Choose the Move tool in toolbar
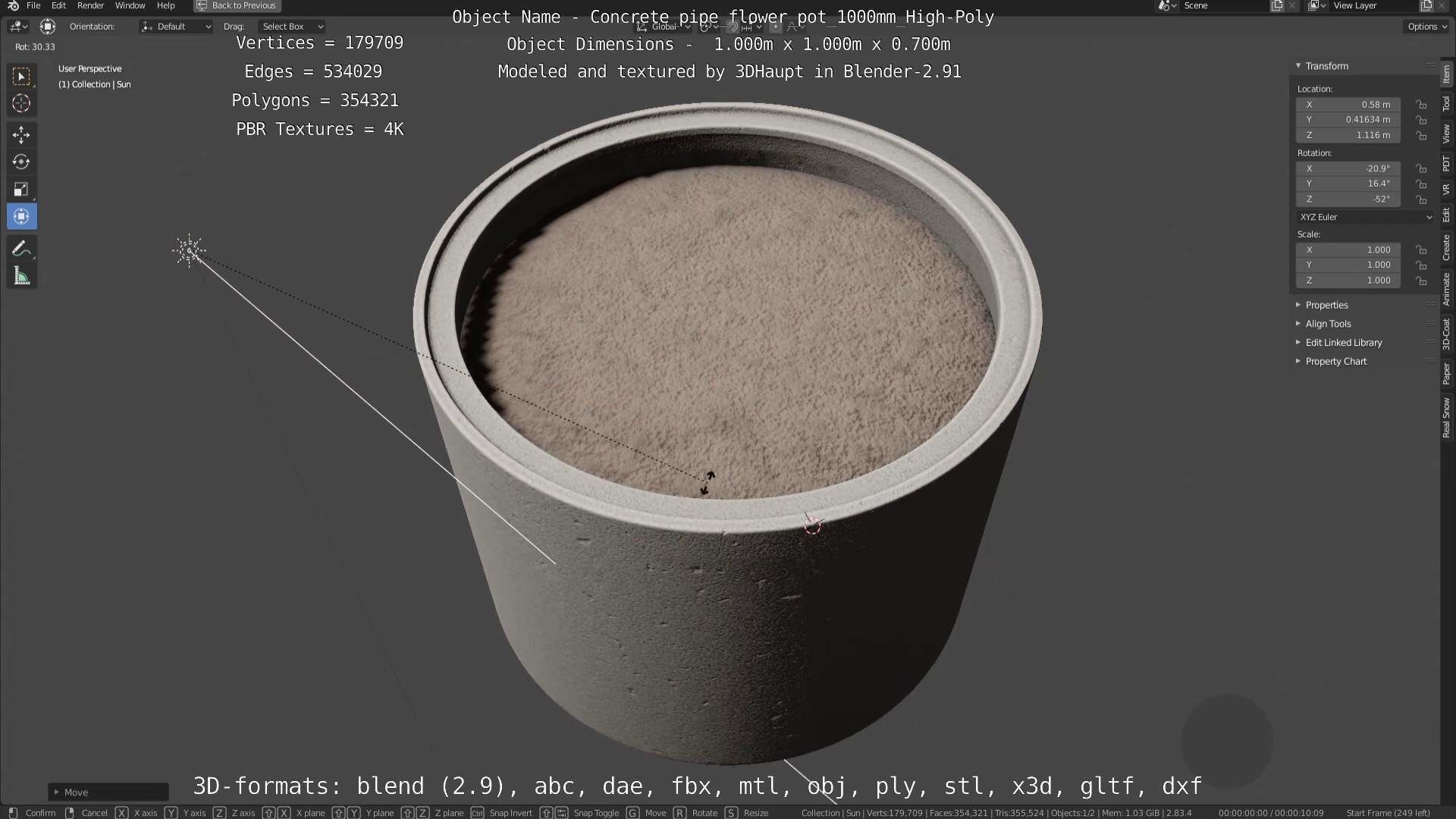Viewport: 1456px width, 819px height. click(21, 135)
